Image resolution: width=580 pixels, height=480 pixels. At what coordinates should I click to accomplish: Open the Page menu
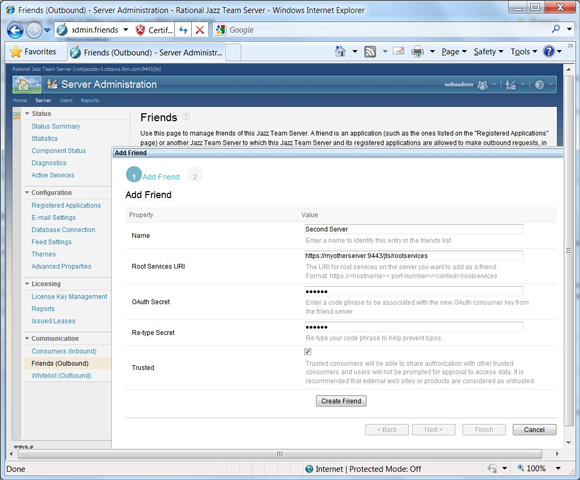tap(453, 52)
